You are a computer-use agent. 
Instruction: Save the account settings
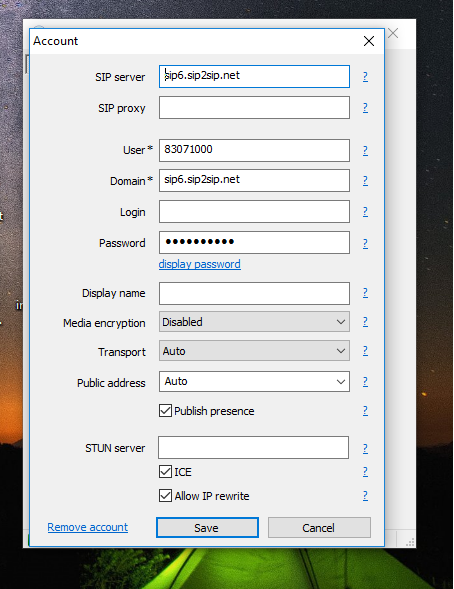[207, 528]
